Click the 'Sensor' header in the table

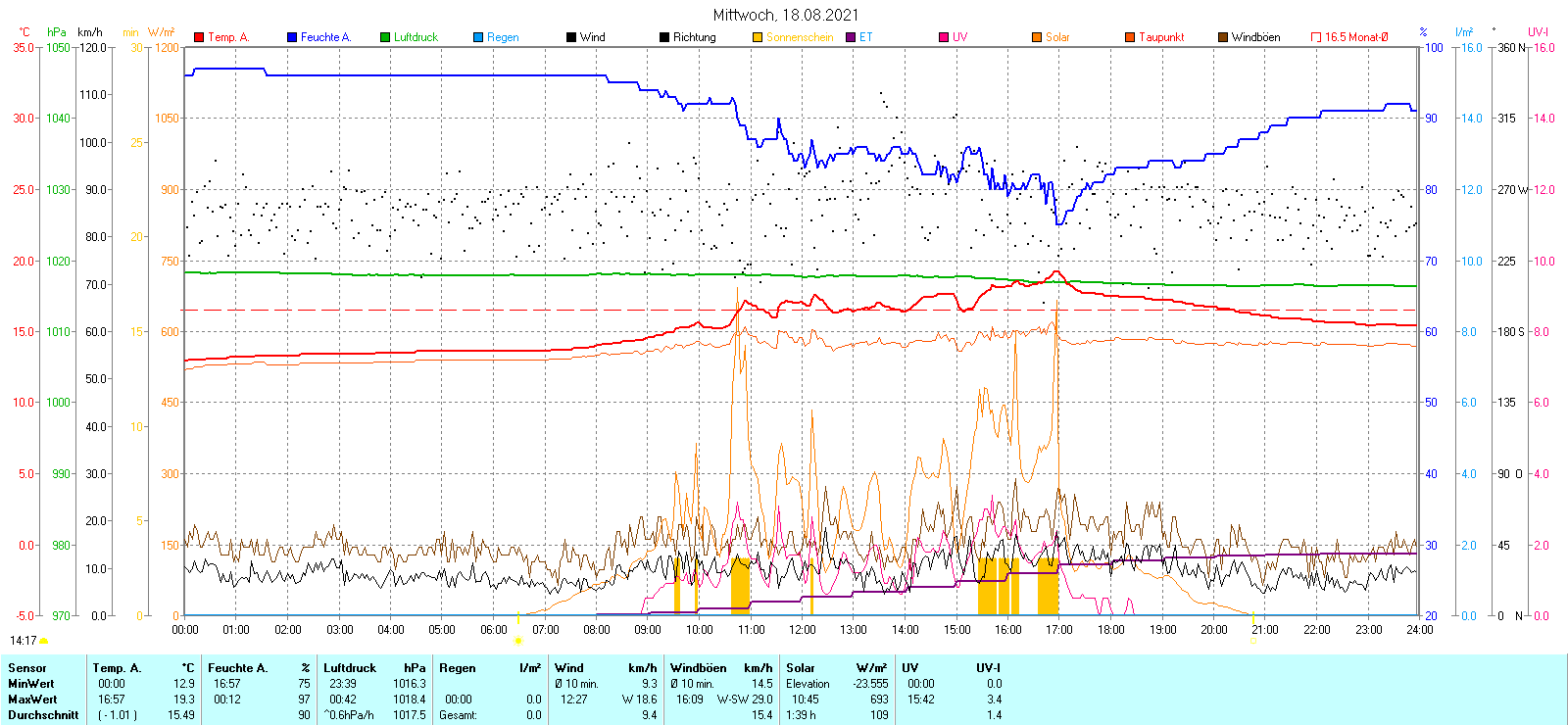coord(27,668)
